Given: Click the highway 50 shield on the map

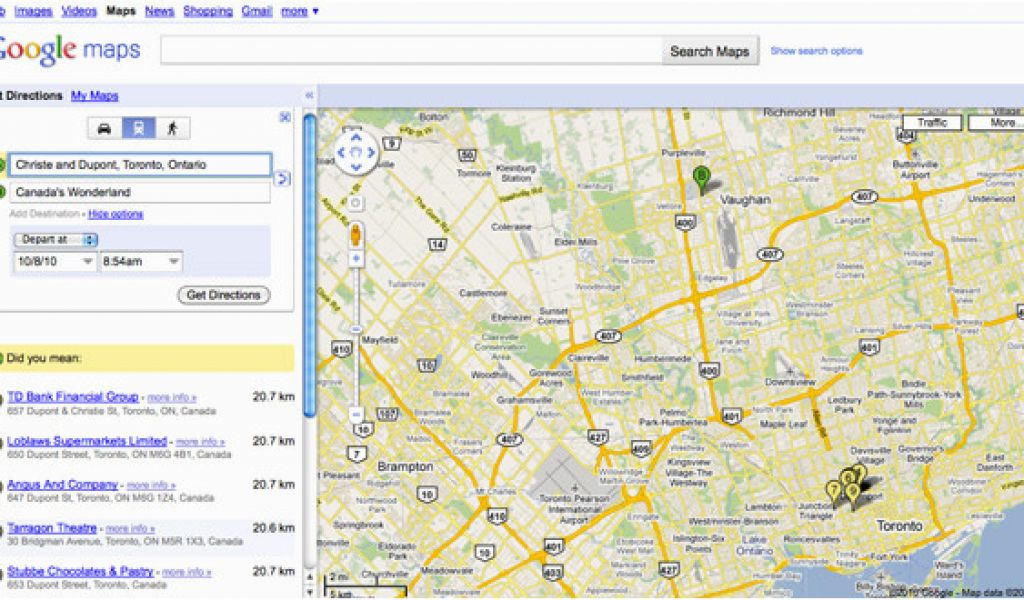Looking at the screenshot, I should [x=466, y=155].
